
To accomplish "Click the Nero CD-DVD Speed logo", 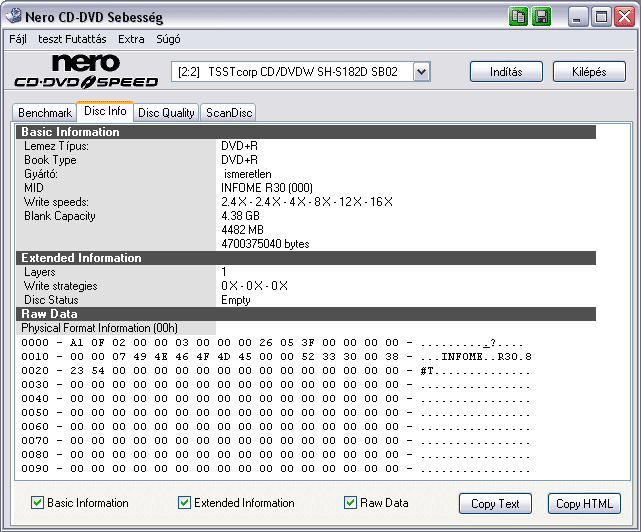I will click(86, 71).
